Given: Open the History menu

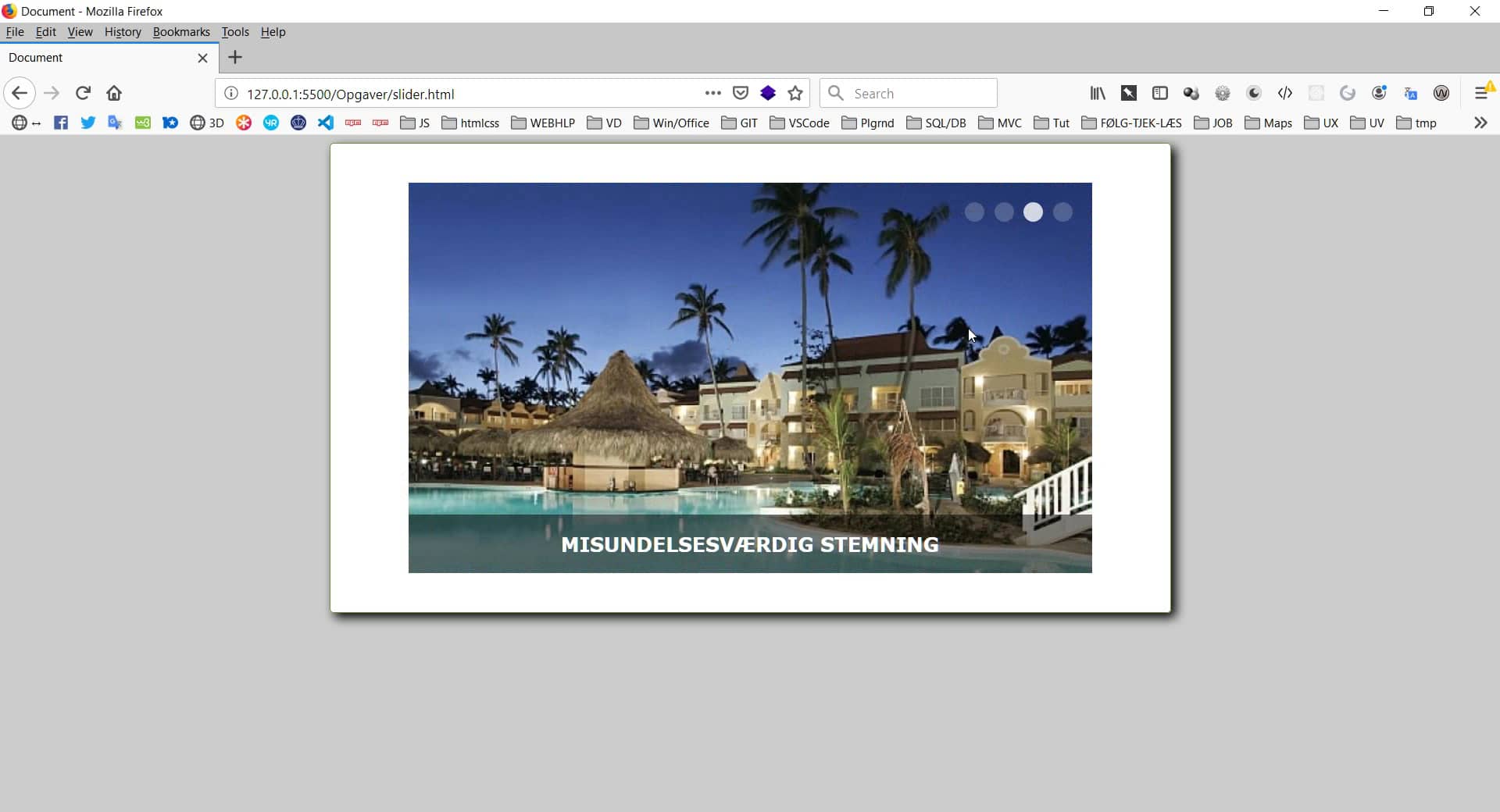Looking at the screenshot, I should point(123,32).
